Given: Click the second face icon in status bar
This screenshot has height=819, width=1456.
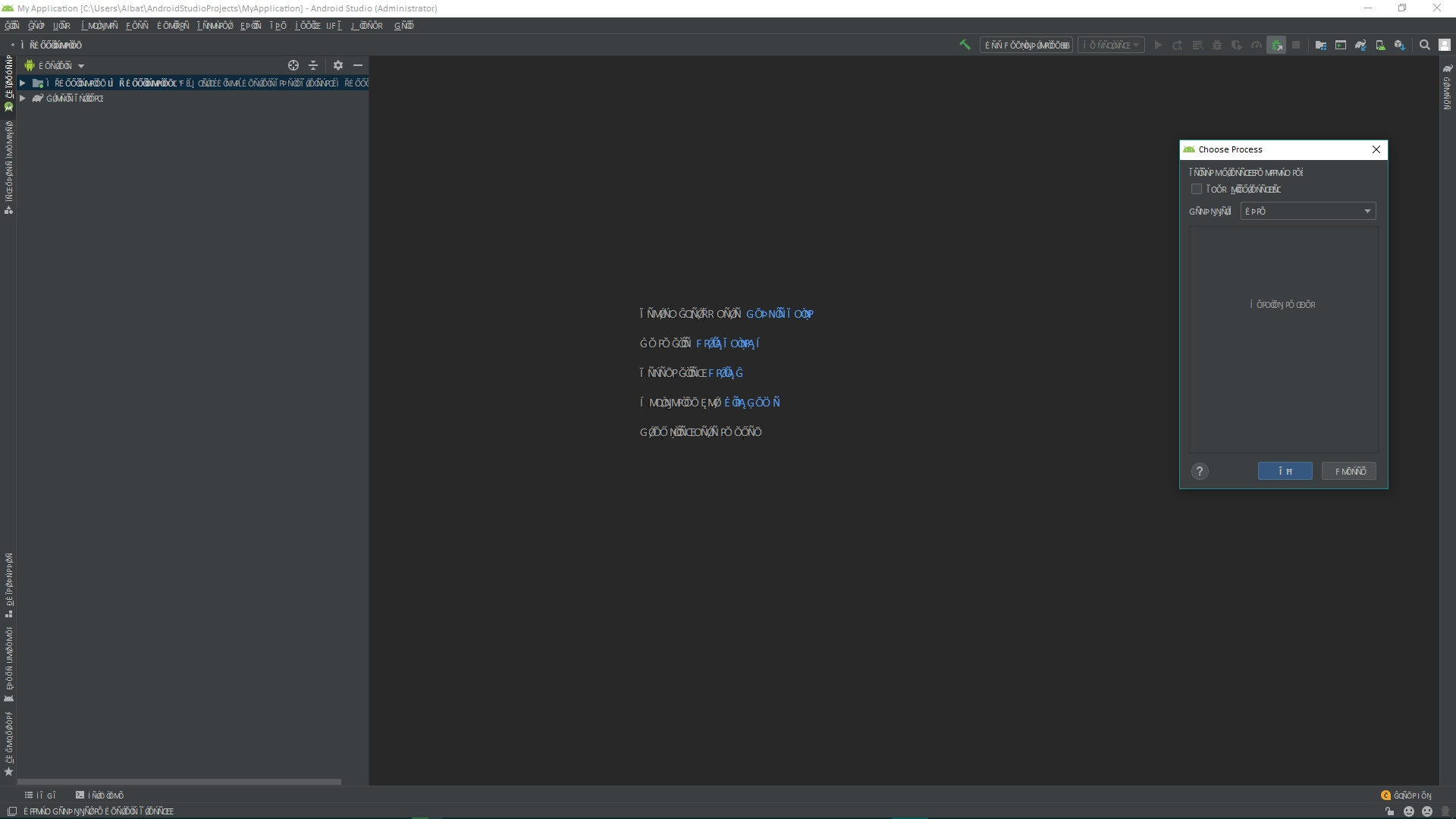Looking at the screenshot, I should click(x=1427, y=811).
